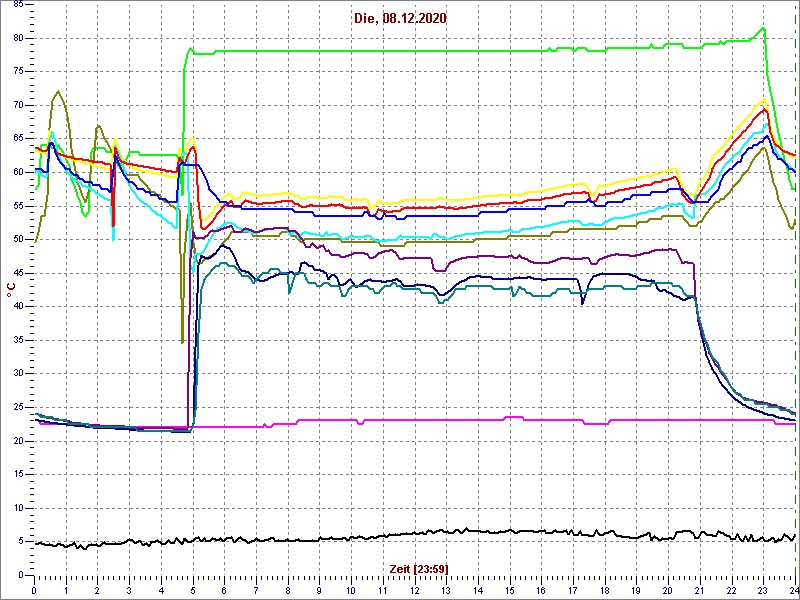Viewport: 800px width, 600px height.
Task: Click hour 16 on the time axis
Action: pos(541,589)
